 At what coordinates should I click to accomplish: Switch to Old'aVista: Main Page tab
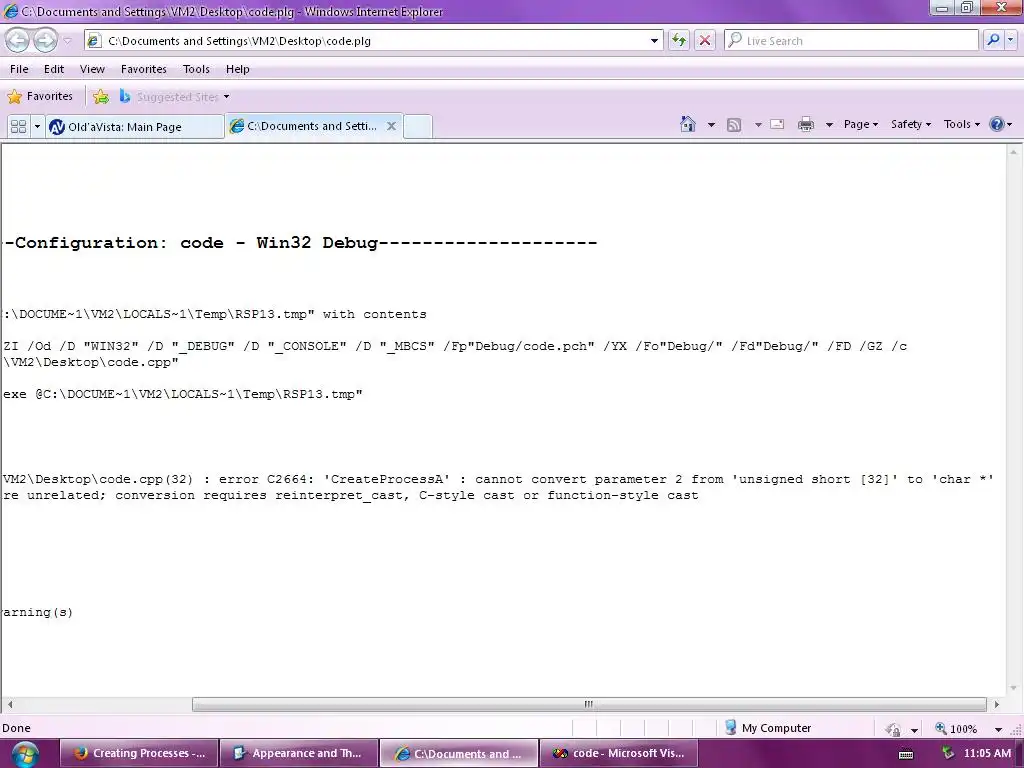click(x=135, y=127)
